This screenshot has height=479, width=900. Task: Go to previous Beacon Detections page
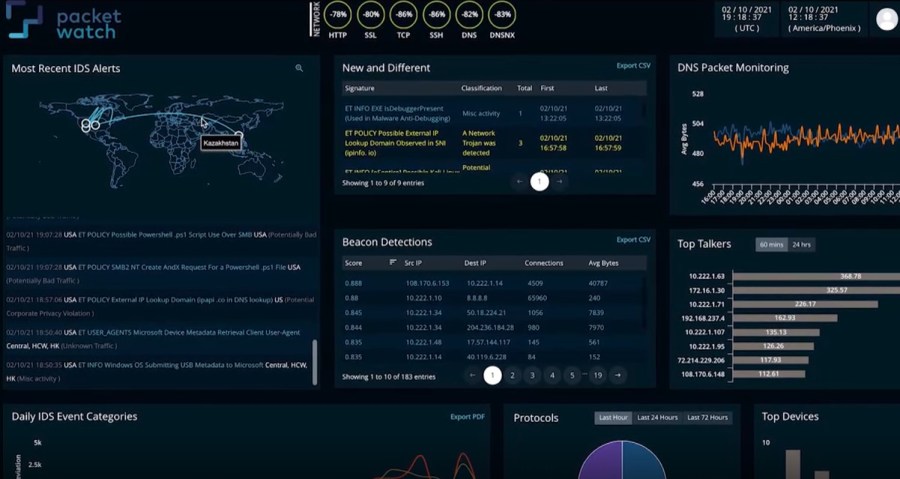472,375
